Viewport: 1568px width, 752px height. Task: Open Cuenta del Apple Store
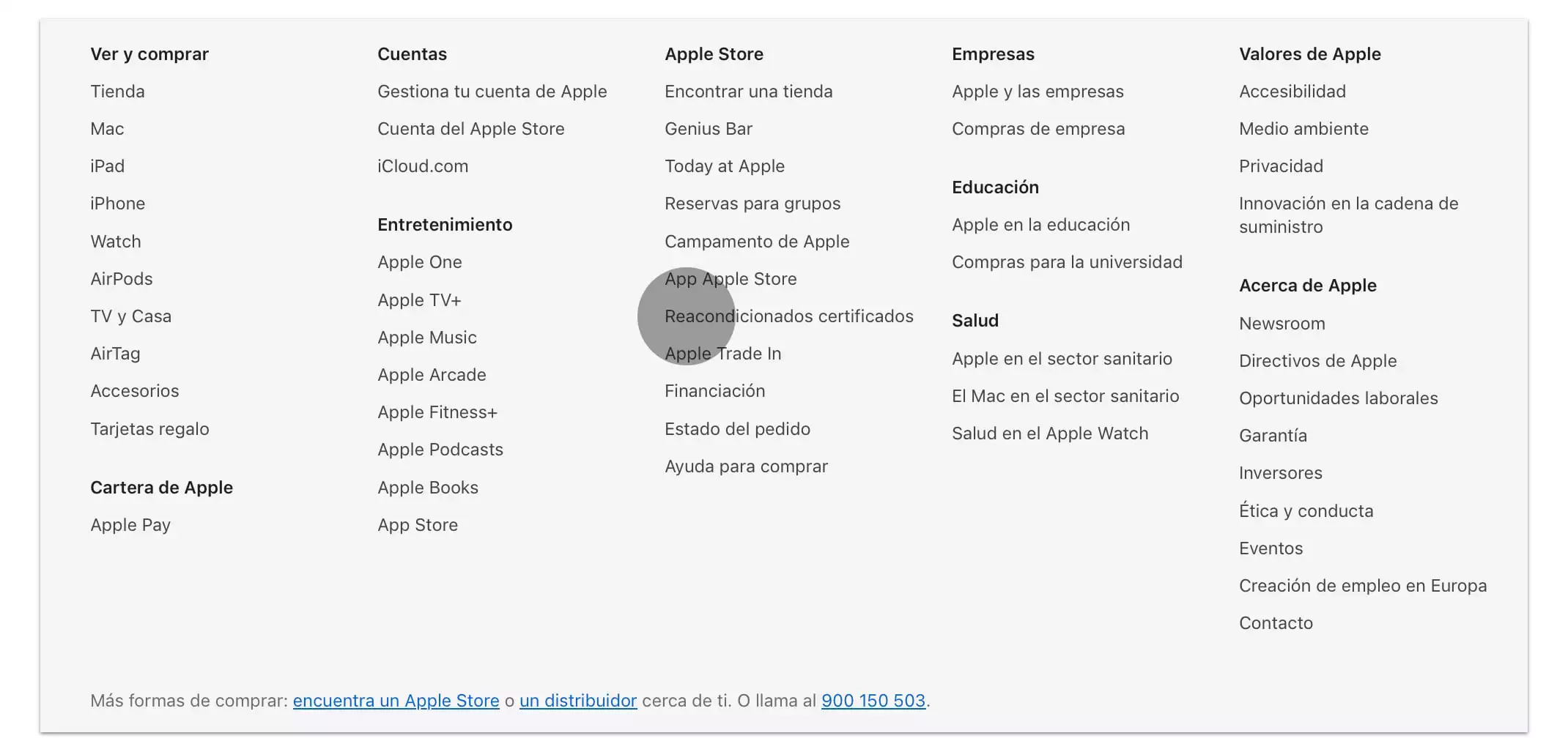470,129
